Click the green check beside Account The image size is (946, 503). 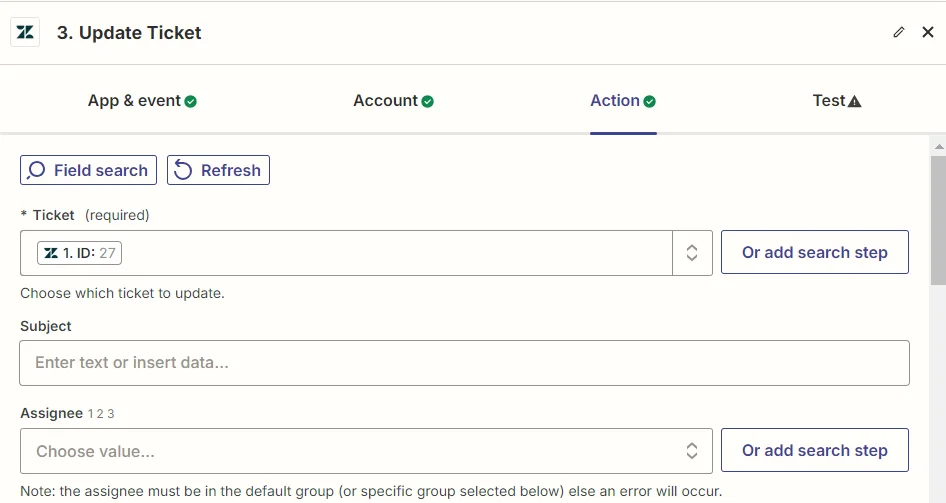tap(428, 101)
